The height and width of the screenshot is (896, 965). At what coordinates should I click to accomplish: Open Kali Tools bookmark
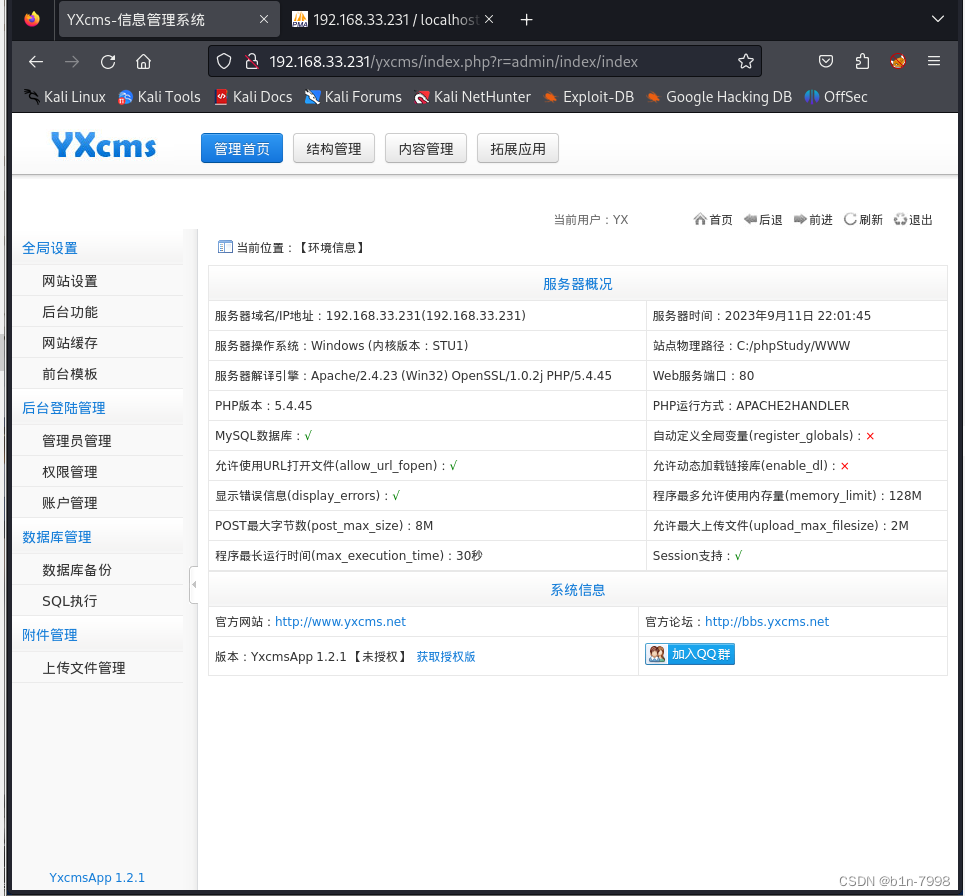tap(159, 97)
